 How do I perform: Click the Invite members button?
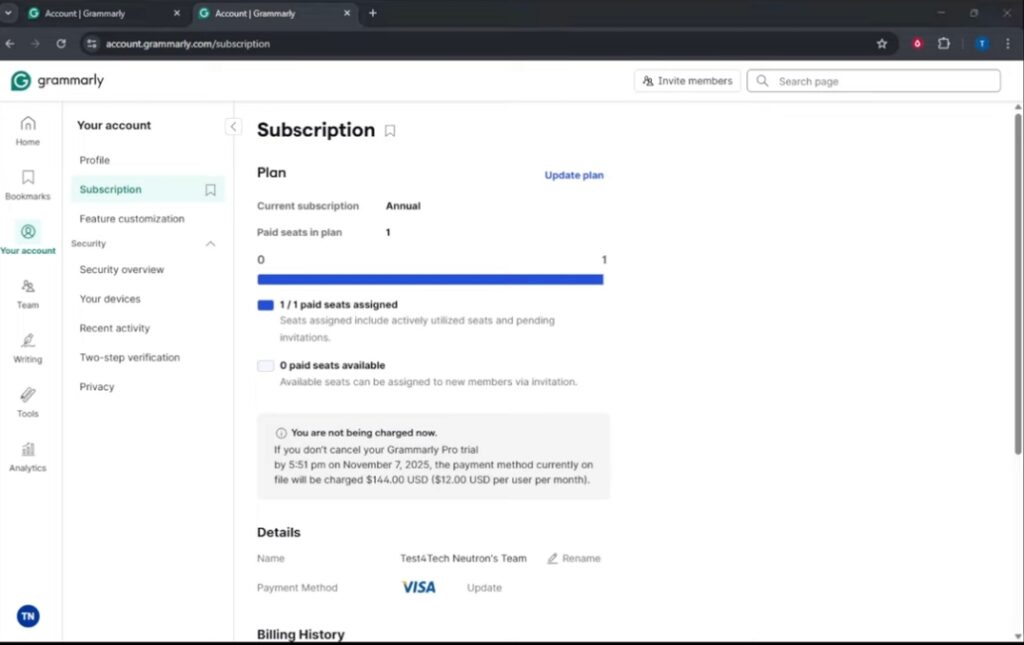point(687,81)
